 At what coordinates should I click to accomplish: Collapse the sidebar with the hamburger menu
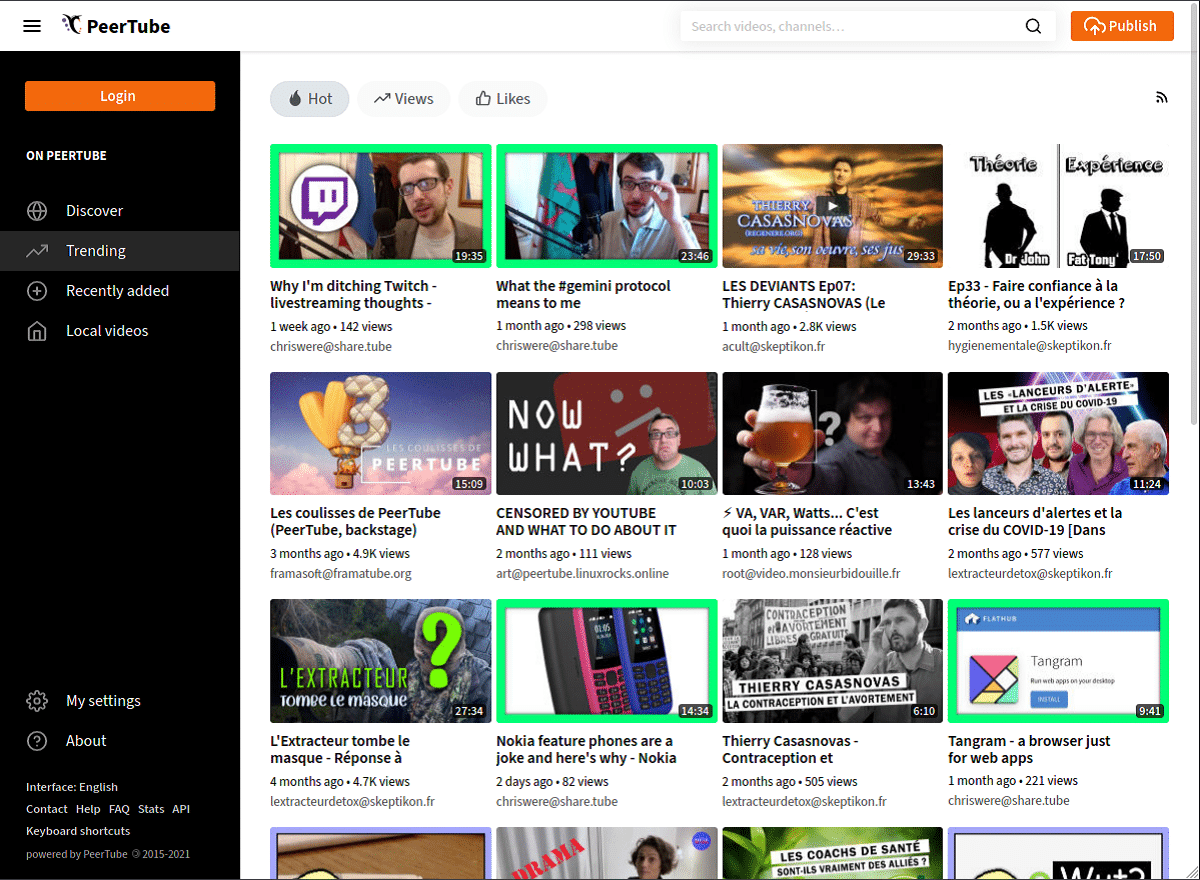click(31, 26)
